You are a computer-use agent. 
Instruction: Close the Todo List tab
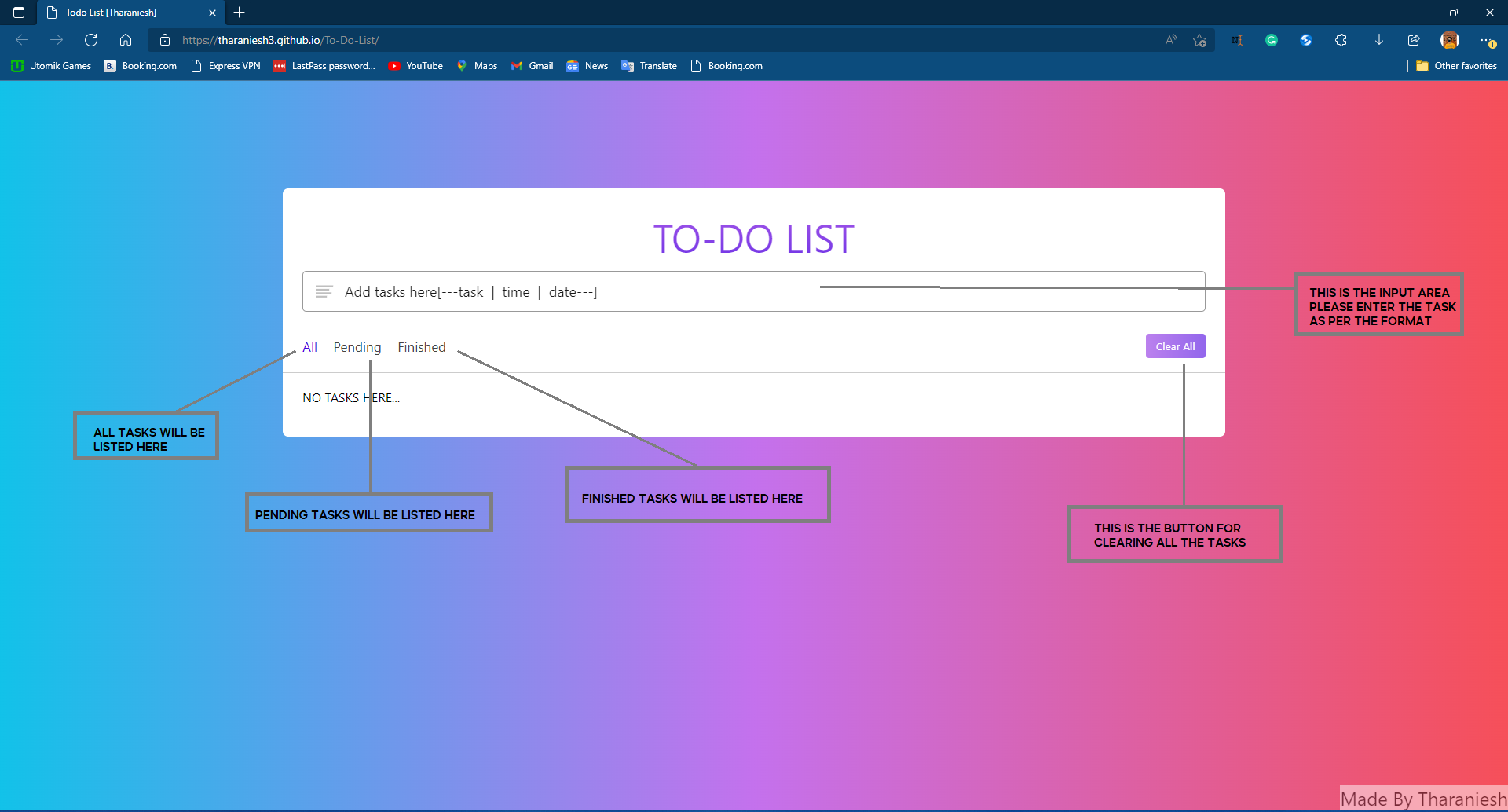click(212, 13)
